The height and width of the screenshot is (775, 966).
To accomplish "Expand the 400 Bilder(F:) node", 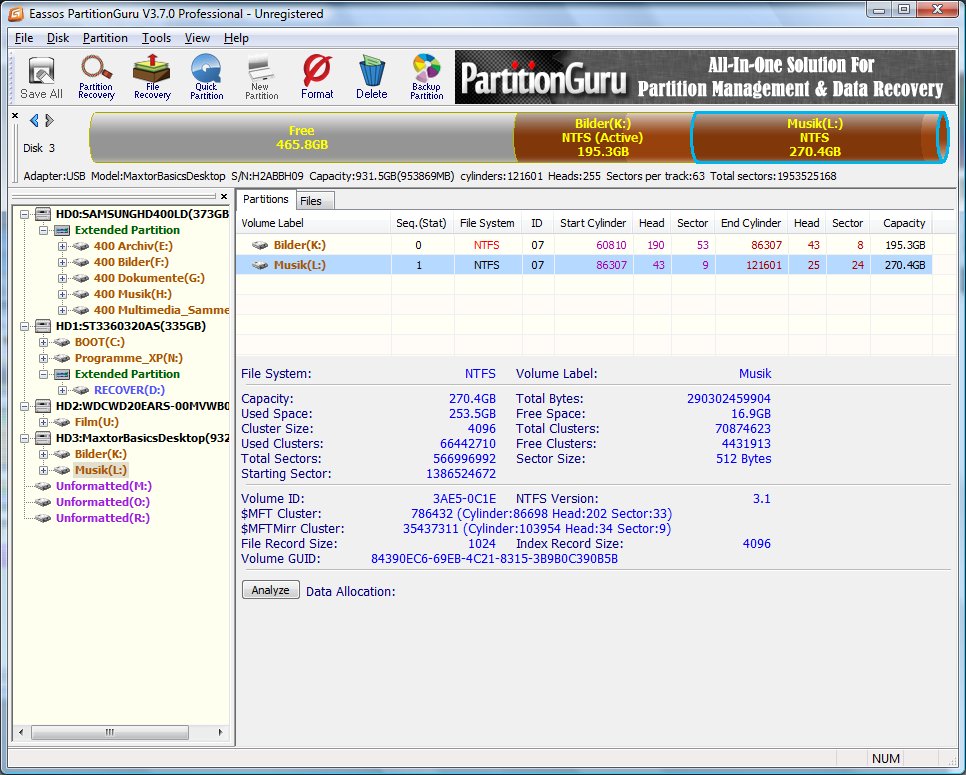I will pyautogui.click(x=62, y=262).
